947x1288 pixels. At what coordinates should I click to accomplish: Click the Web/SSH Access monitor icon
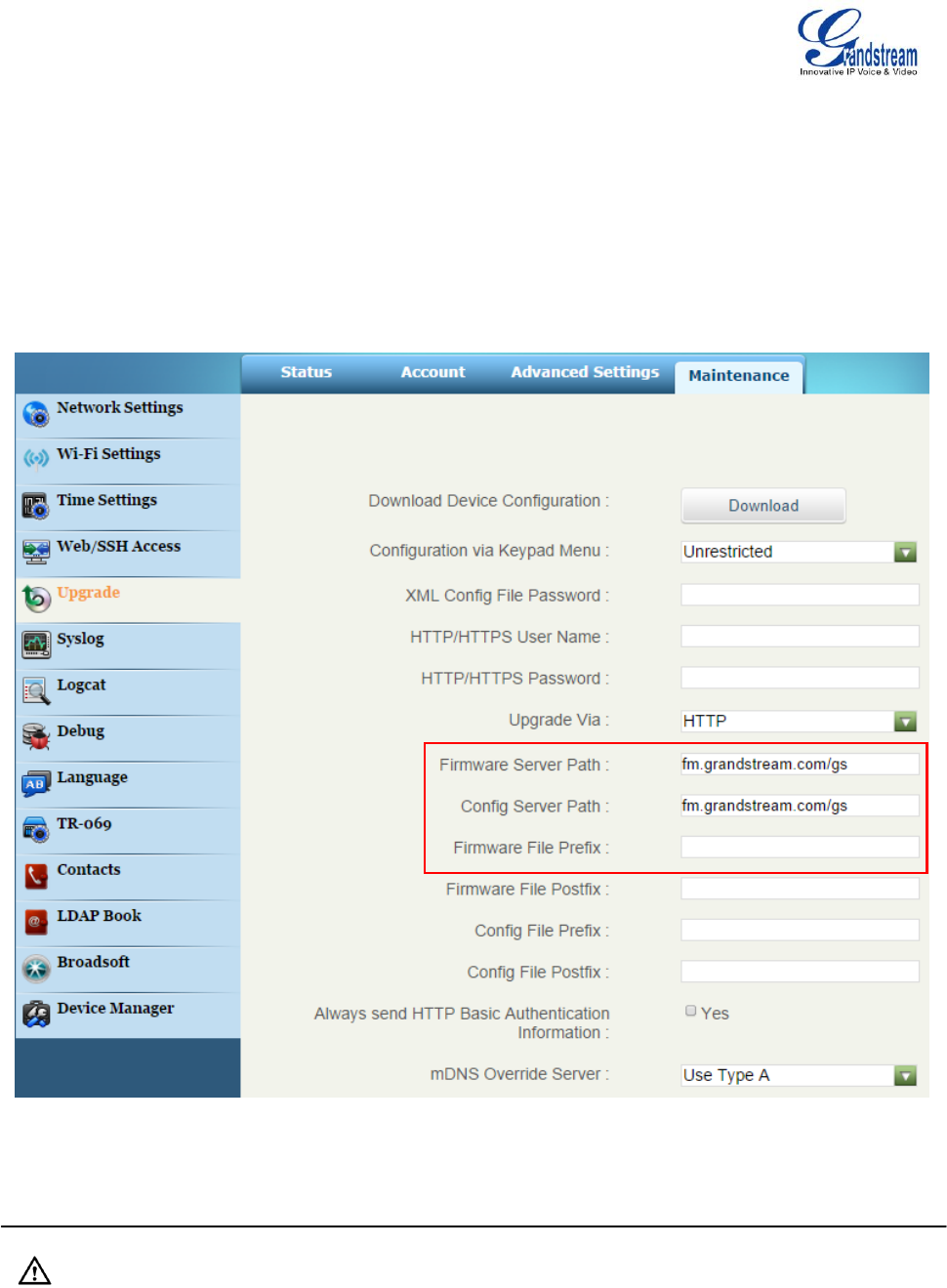(36, 552)
